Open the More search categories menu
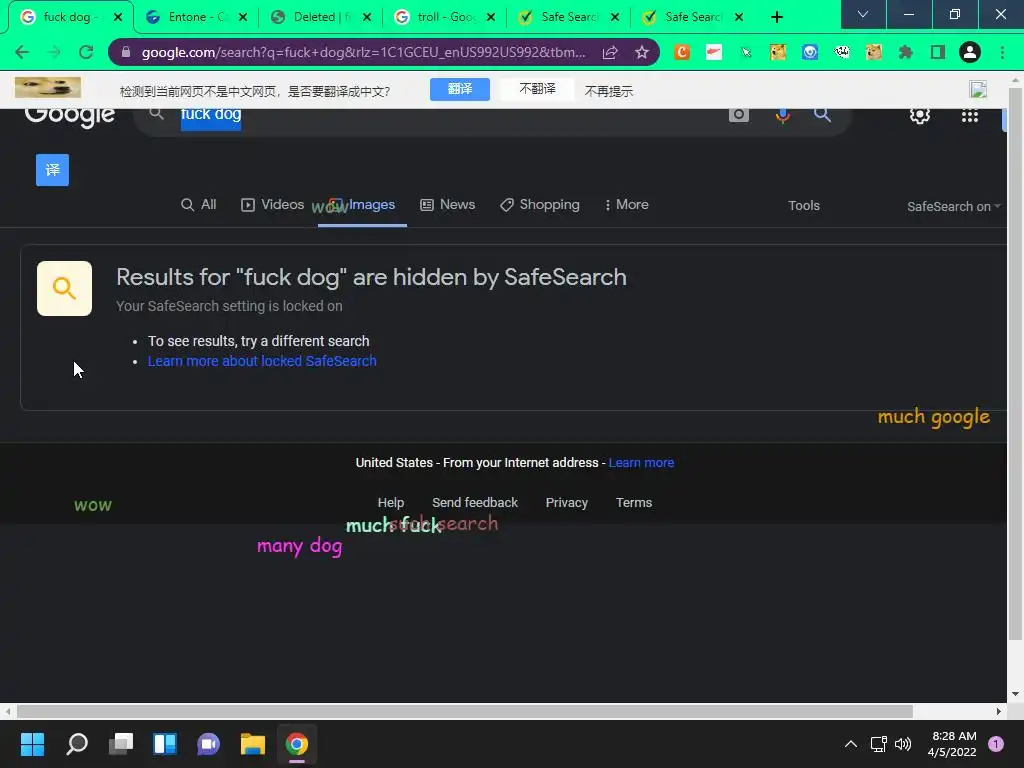1024x768 pixels. (626, 204)
